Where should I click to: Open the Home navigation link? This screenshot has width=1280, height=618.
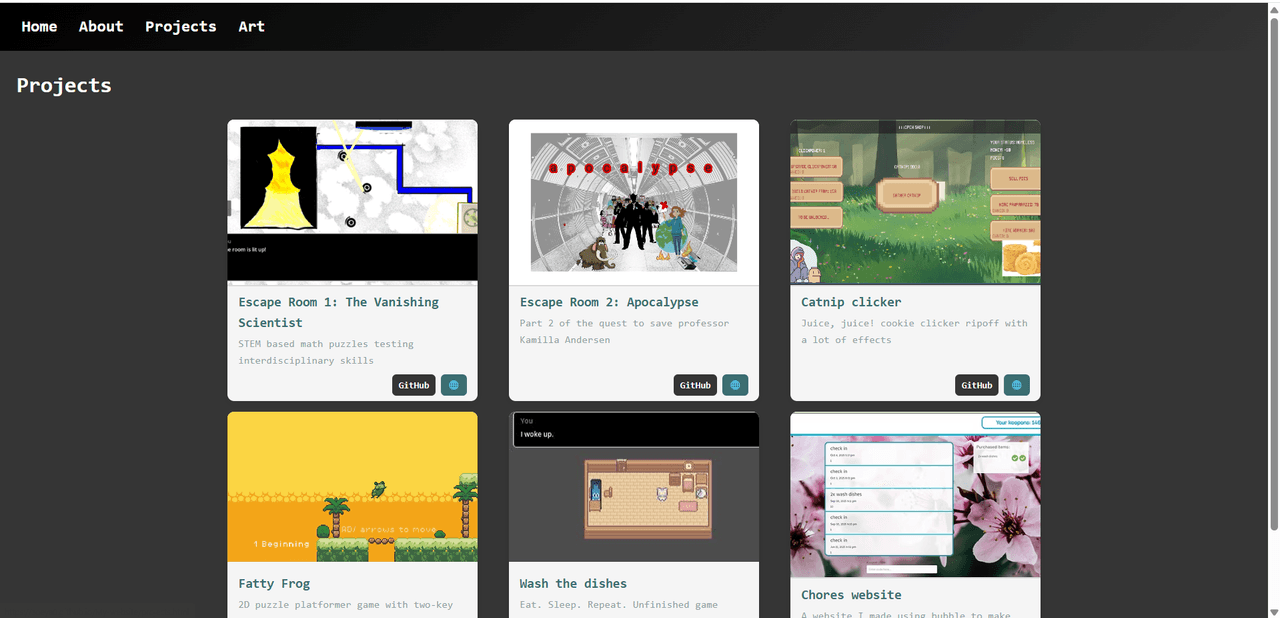(x=39, y=27)
